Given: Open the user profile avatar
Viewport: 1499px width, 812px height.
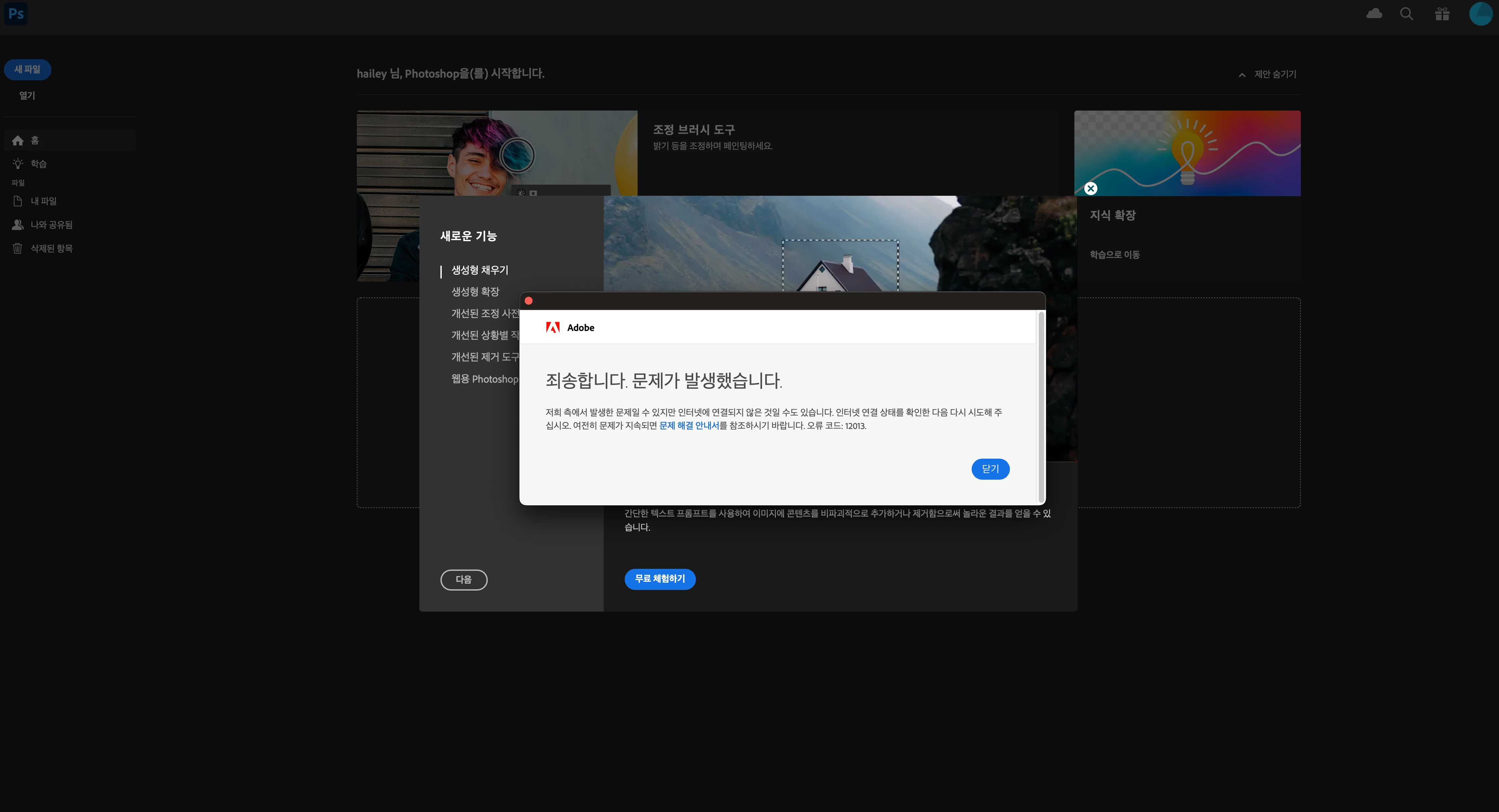Looking at the screenshot, I should pyautogui.click(x=1480, y=13).
